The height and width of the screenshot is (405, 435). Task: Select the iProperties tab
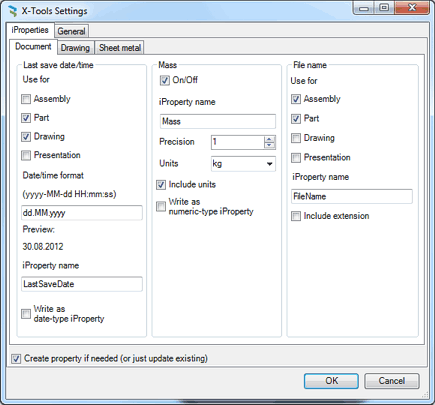point(30,30)
